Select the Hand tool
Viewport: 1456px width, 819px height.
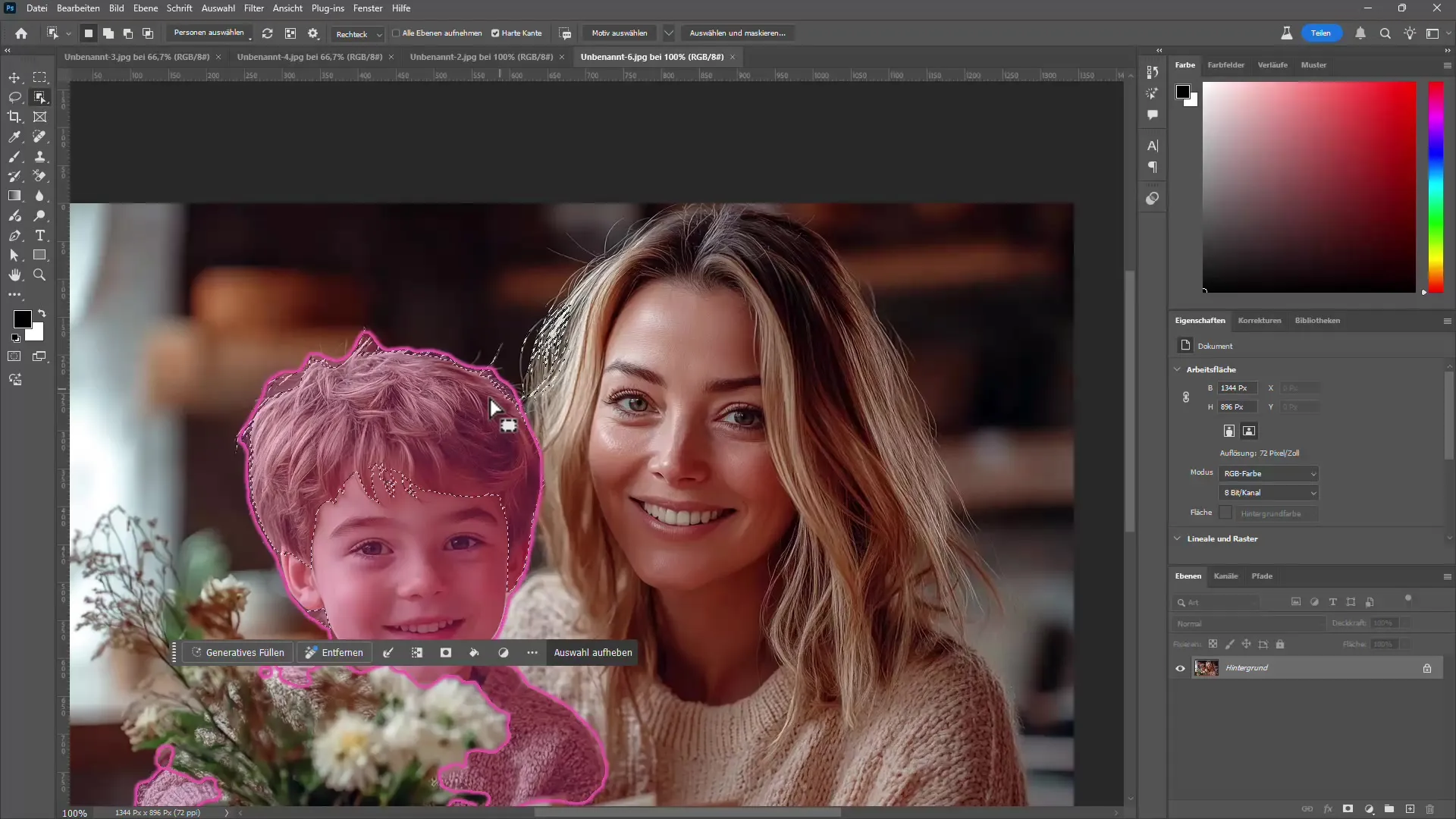point(14,275)
